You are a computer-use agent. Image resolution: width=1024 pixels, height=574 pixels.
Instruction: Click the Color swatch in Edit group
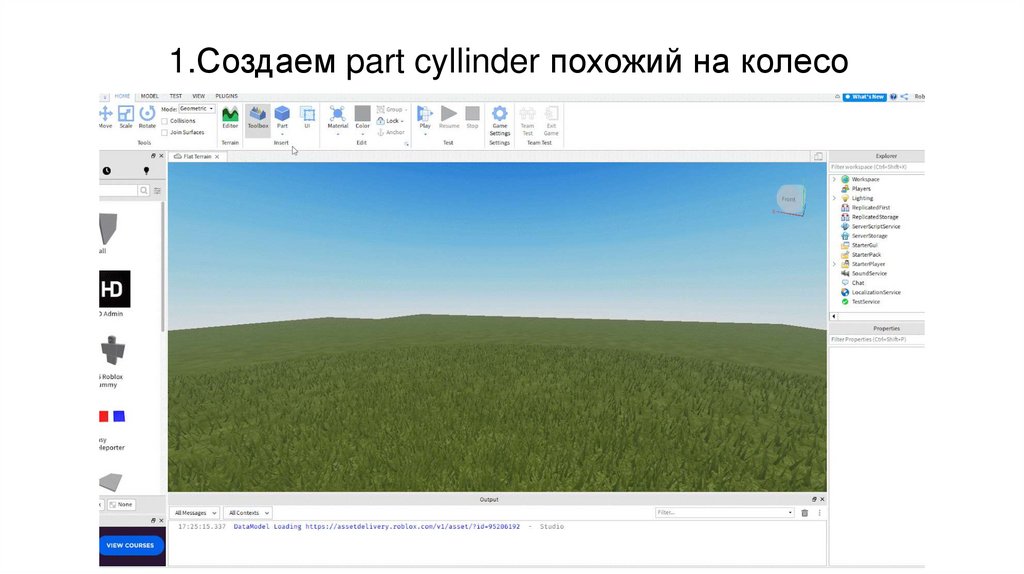(x=362, y=114)
